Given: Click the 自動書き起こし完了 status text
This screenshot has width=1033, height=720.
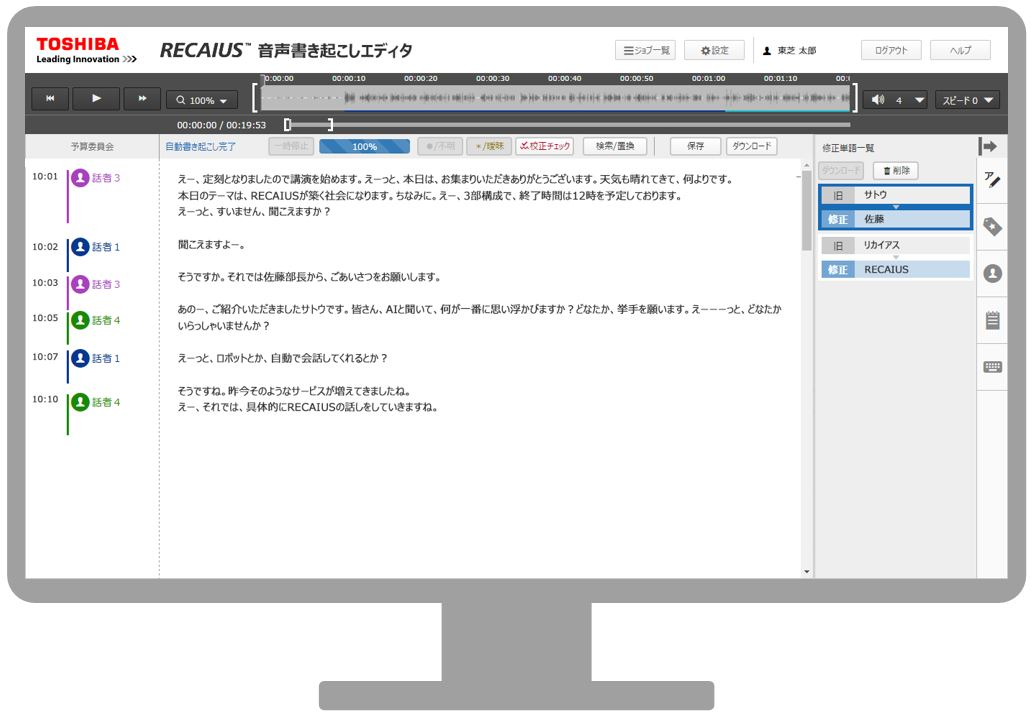Looking at the screenshot, I should click(200, 146).
